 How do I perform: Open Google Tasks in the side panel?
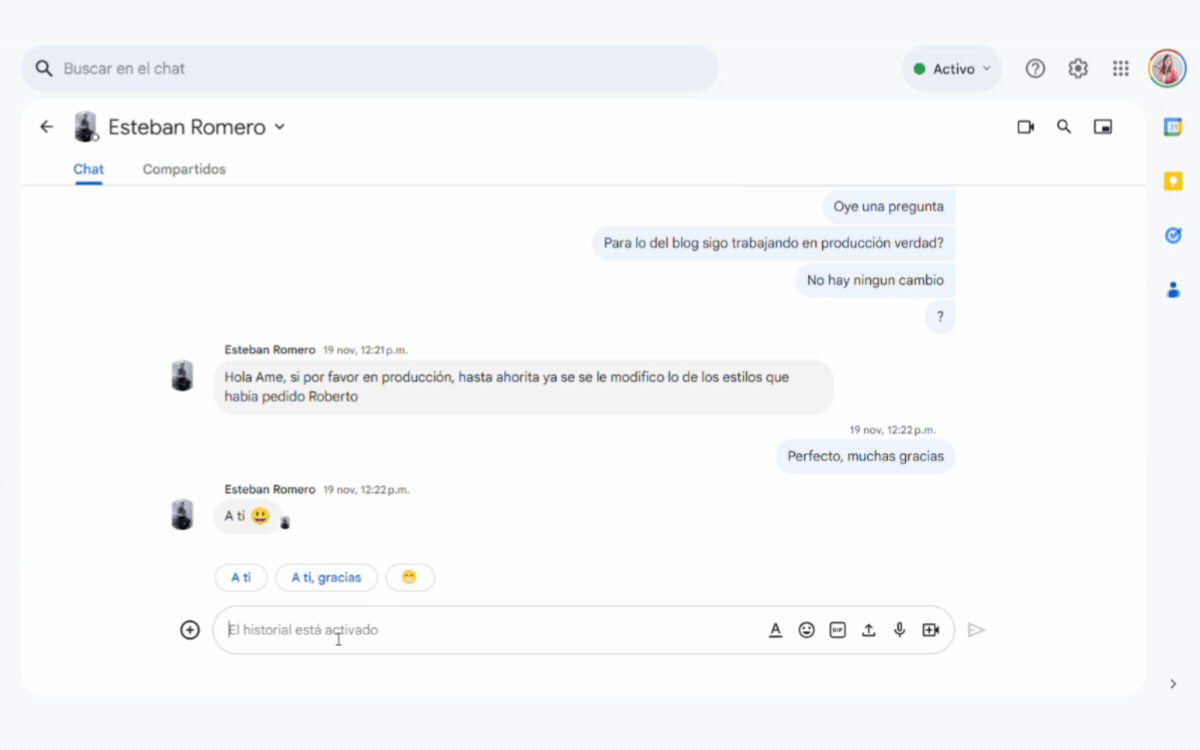[1173, 235]
